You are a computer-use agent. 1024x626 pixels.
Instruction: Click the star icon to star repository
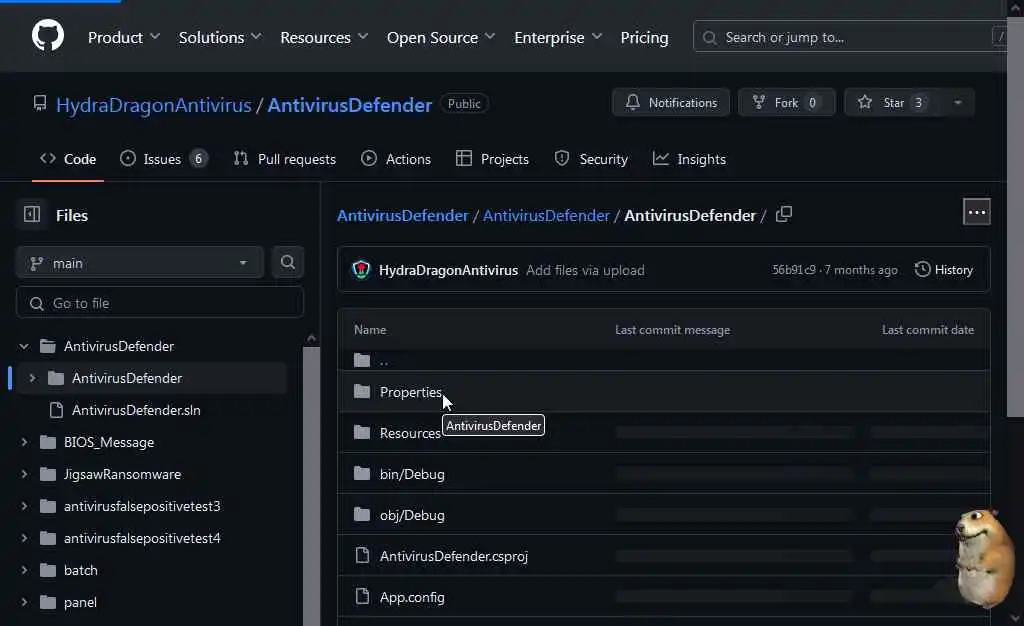(x=865, y=102)
